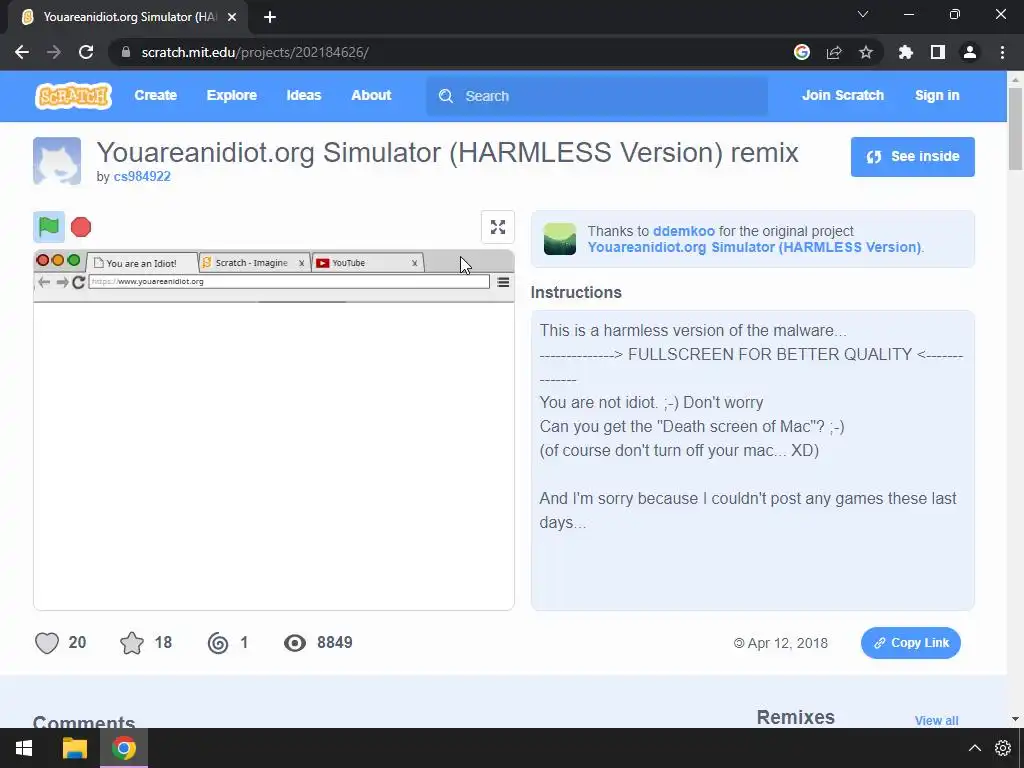Favorite the project with the star icon
The width and height of the screenshot is (1024, 768).
click(x=132, y=643)
